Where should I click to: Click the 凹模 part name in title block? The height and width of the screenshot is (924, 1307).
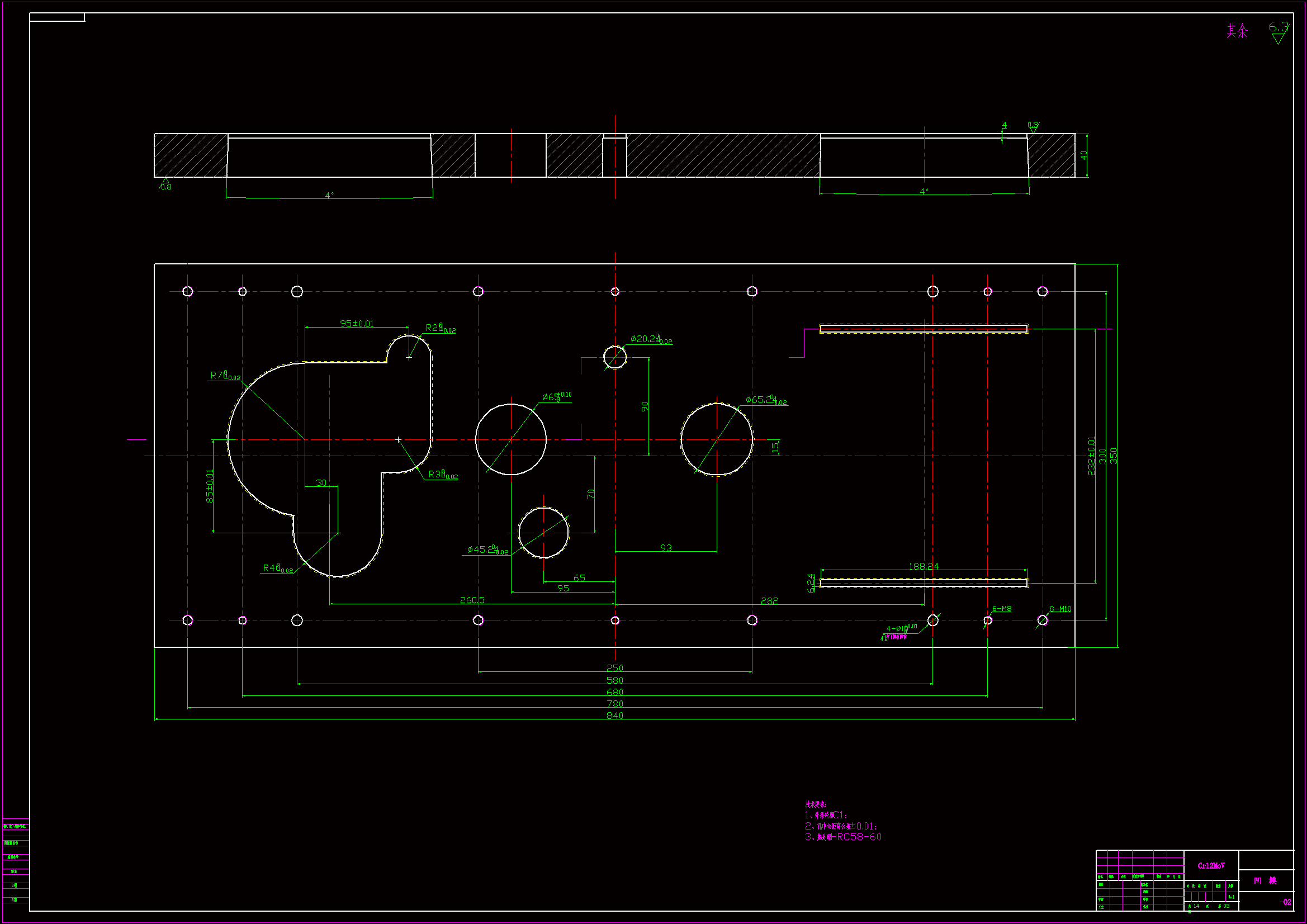[x=1265, y=881]
